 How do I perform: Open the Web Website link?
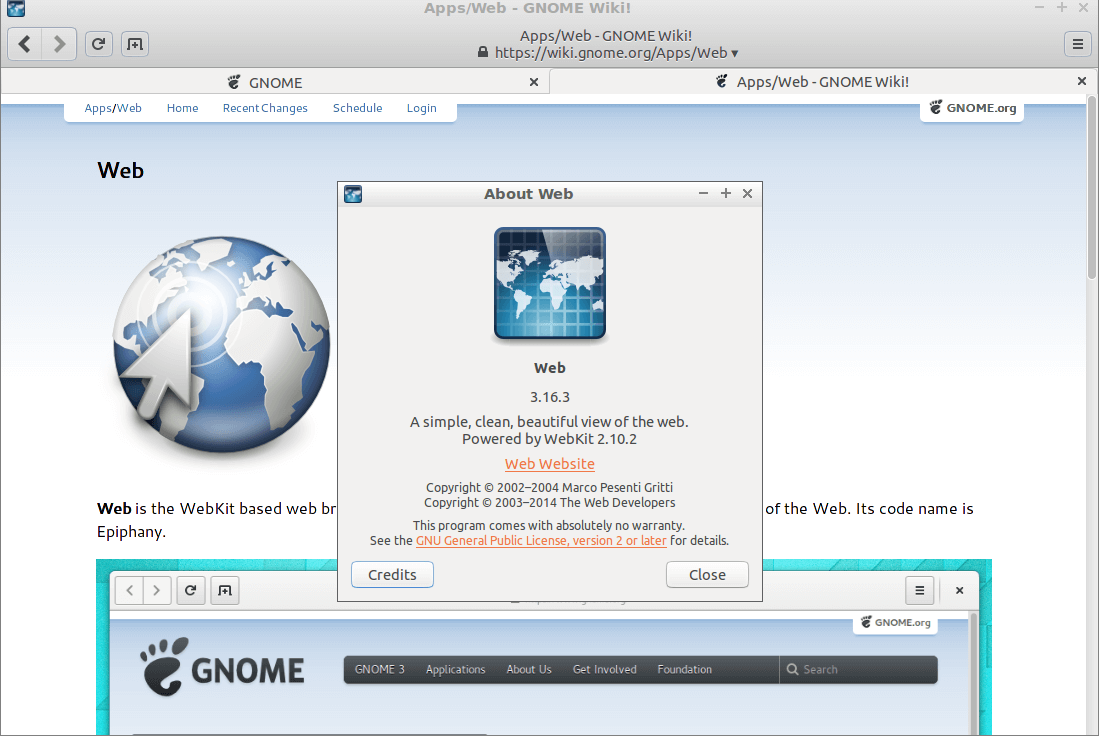550,464
